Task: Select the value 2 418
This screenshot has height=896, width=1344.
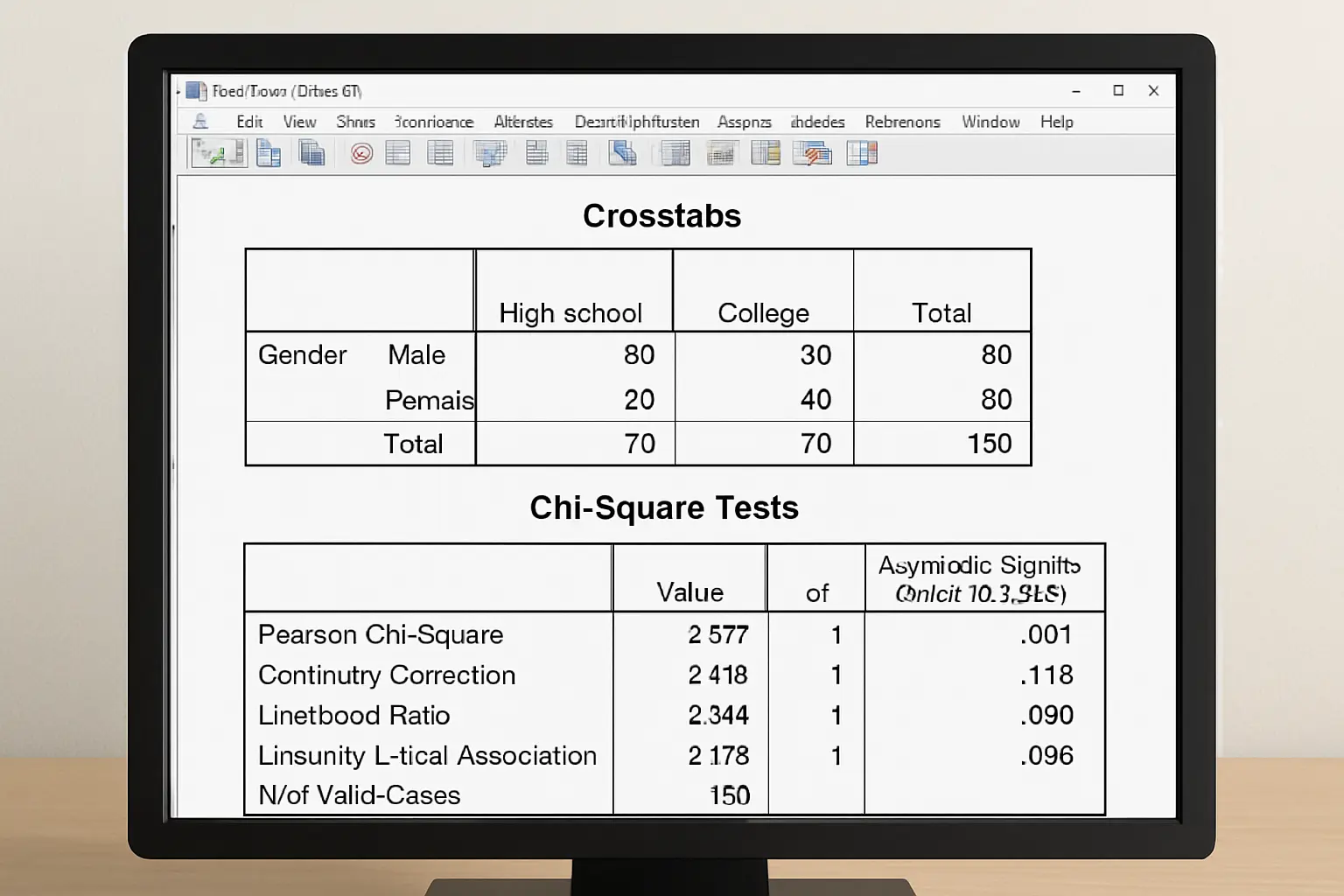Action: [x=717, y=675]
